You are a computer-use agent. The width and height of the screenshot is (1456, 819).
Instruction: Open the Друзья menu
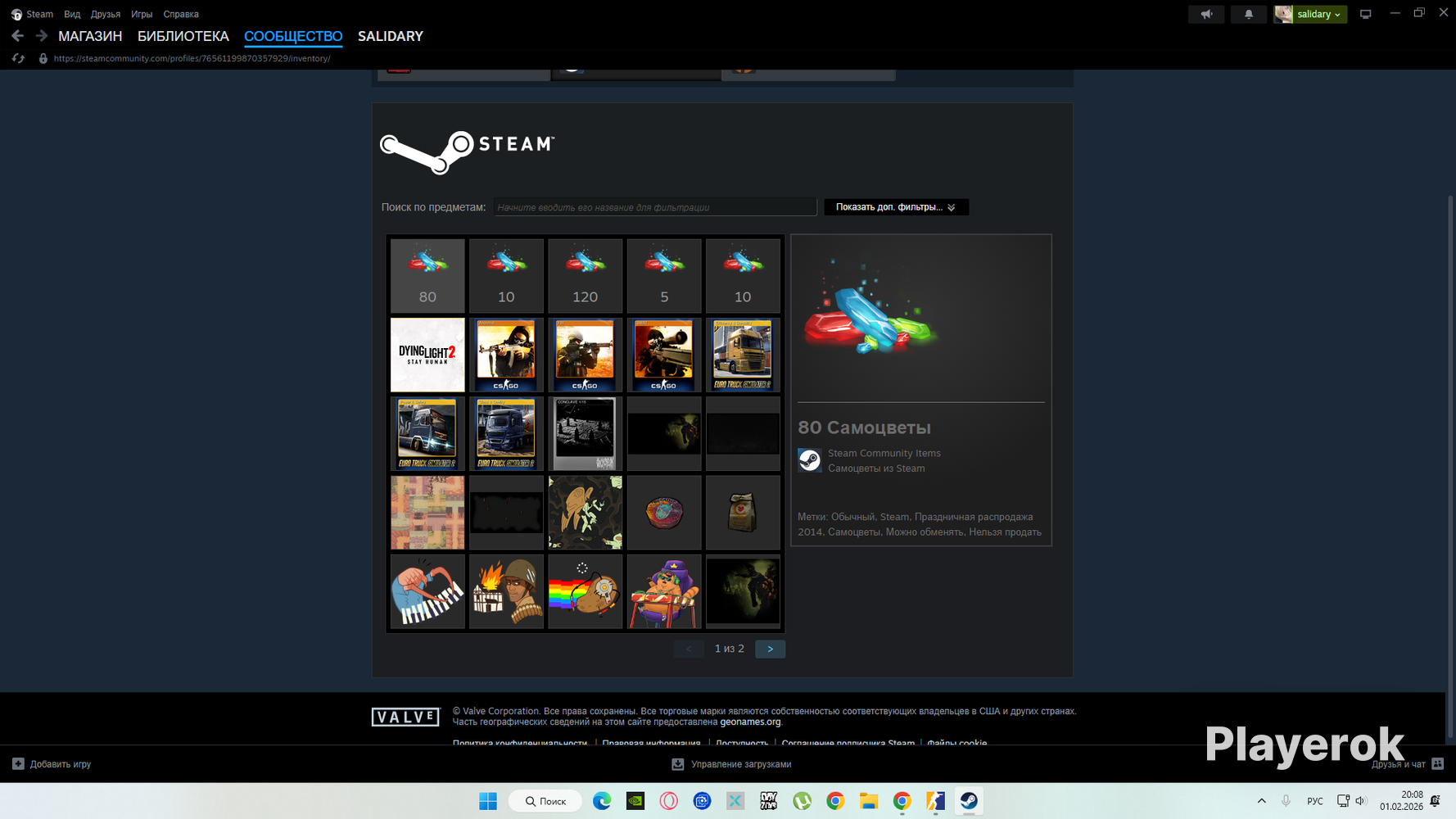(106, 14)
